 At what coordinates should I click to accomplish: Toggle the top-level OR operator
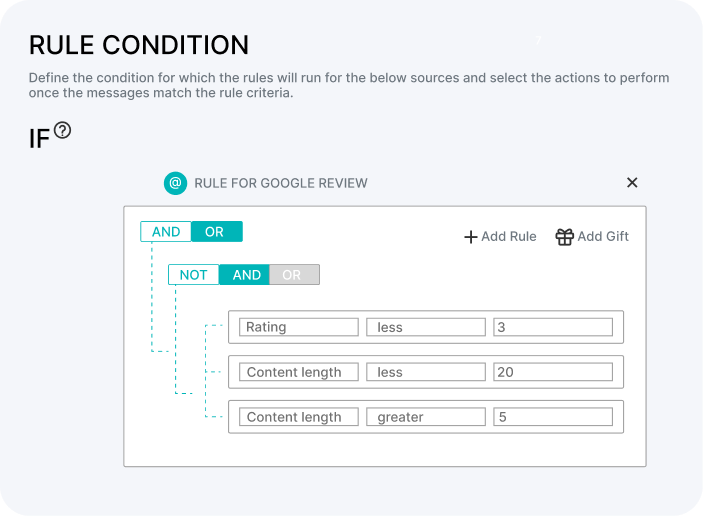point(217,231)
